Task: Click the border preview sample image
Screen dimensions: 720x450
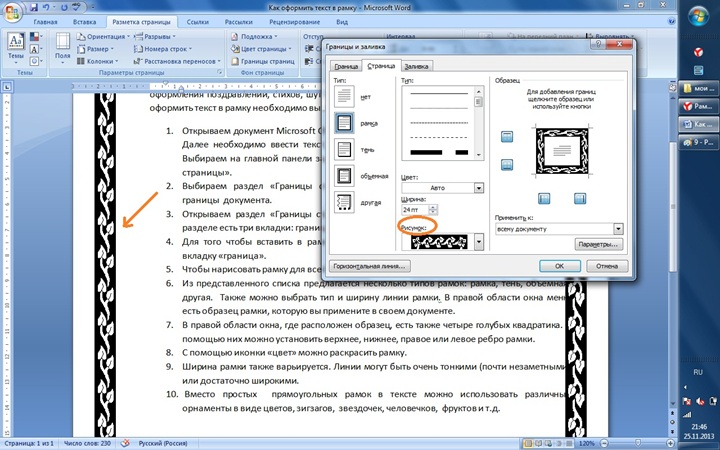Action: (x=562, y=151)
